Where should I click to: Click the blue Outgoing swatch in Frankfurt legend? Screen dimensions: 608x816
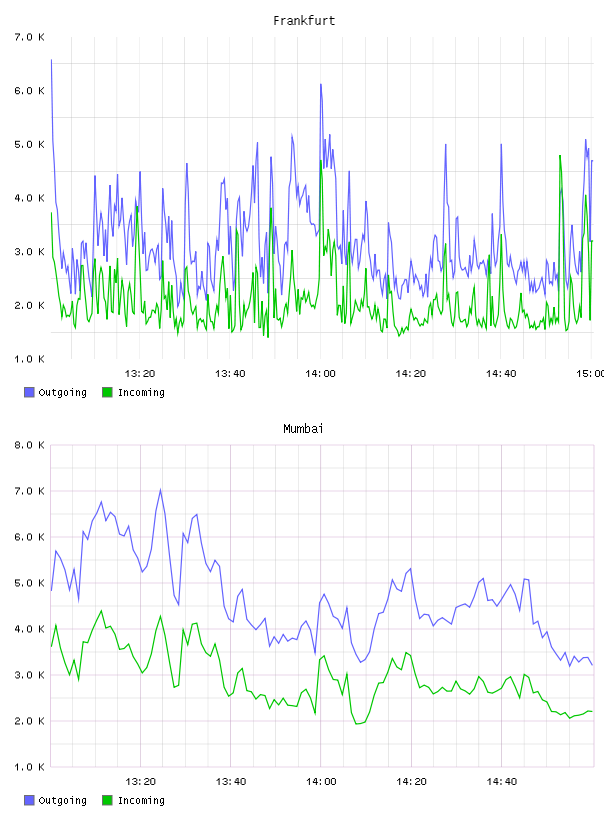coord(29,392)
